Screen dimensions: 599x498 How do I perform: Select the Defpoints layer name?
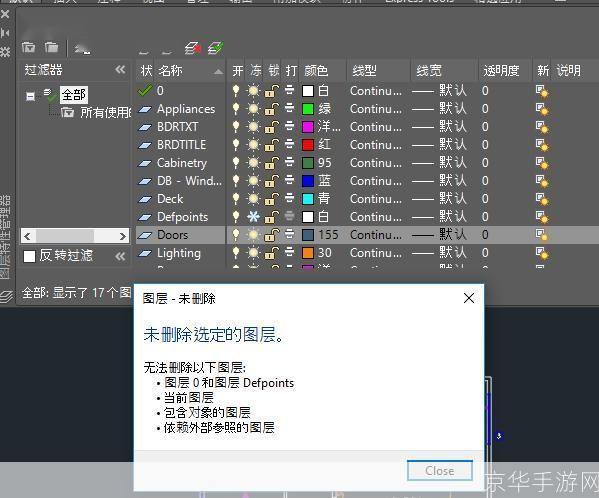tap(183, 217)
